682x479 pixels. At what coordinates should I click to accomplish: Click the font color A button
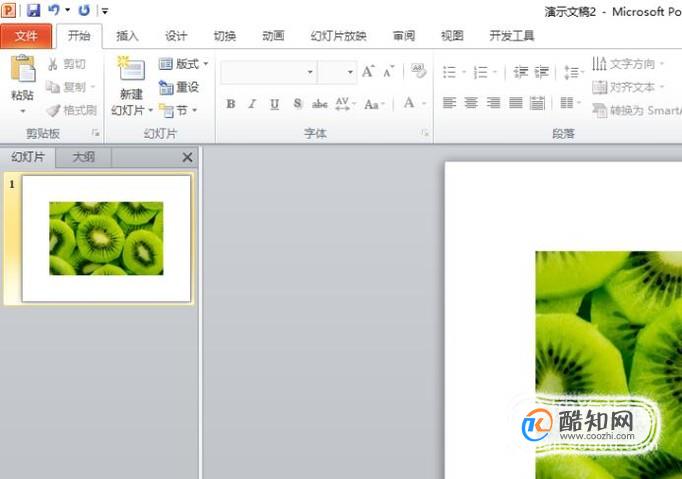click(409, 103)
